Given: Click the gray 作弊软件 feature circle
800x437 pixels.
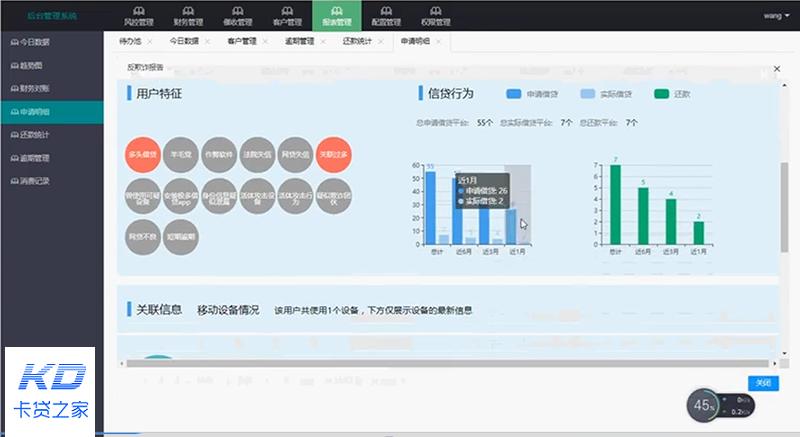Looking at the screenshot, I should pyautogui.click(x=219, y=155).
